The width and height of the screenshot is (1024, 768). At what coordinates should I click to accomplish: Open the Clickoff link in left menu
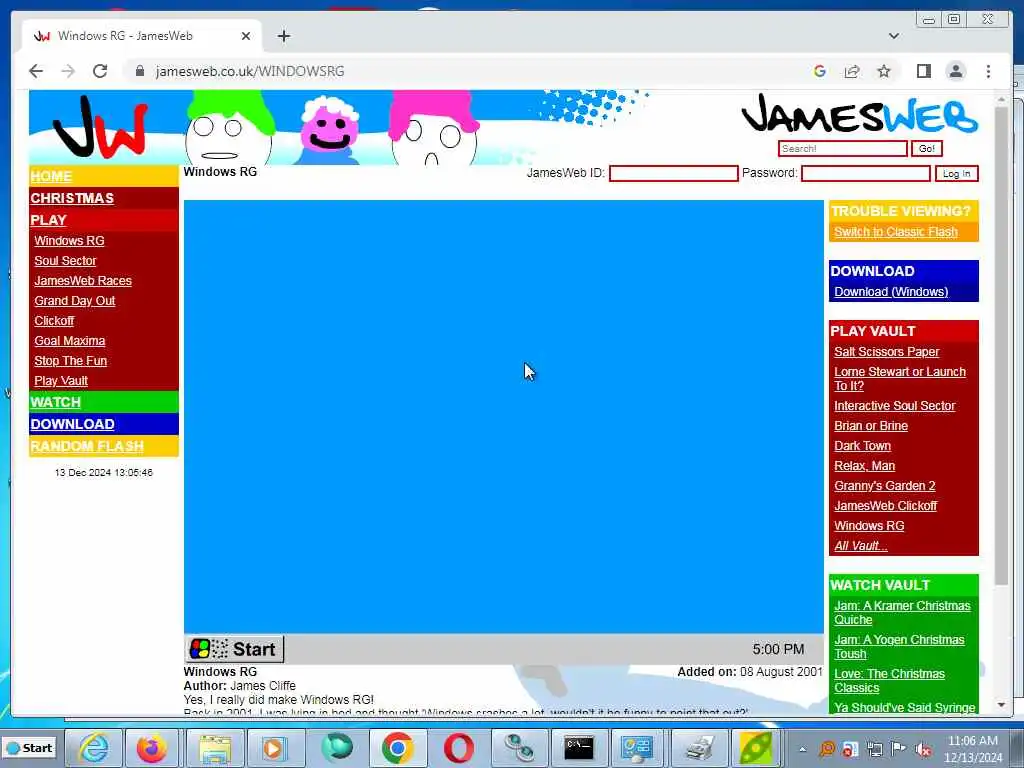point(54,321)
